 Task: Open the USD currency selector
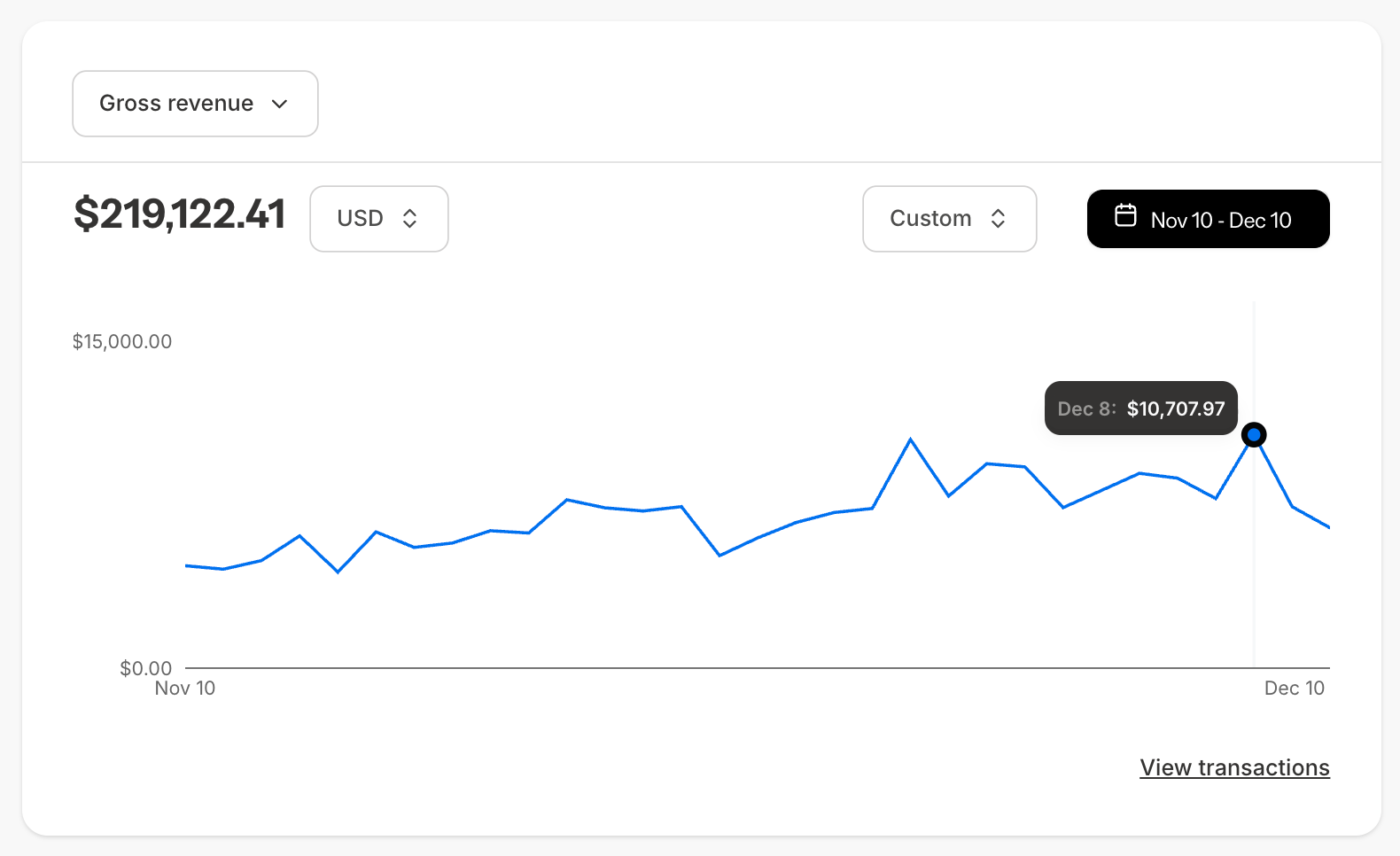pyautogui.click(x=378, y=219)
